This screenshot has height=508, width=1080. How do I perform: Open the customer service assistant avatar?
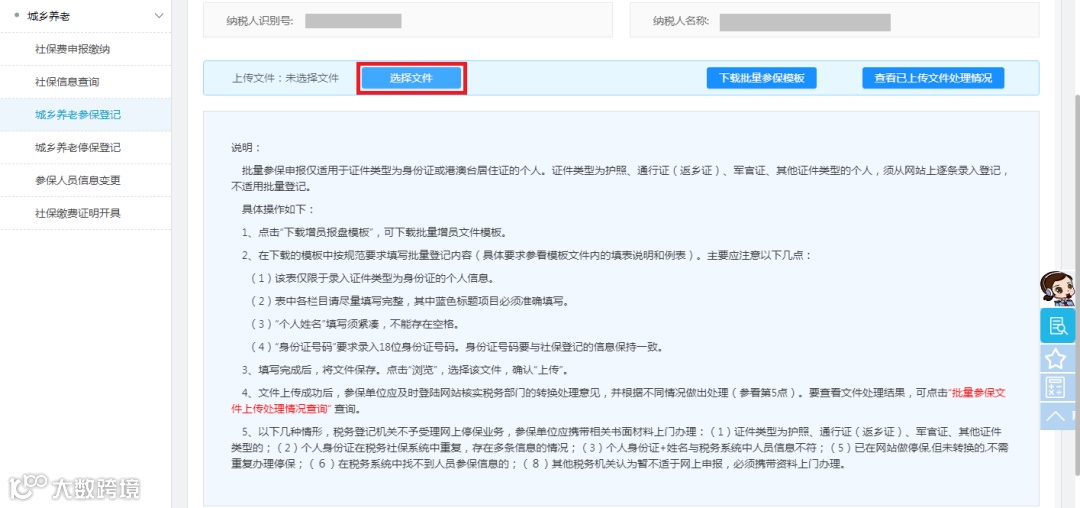coord(1057,289)
